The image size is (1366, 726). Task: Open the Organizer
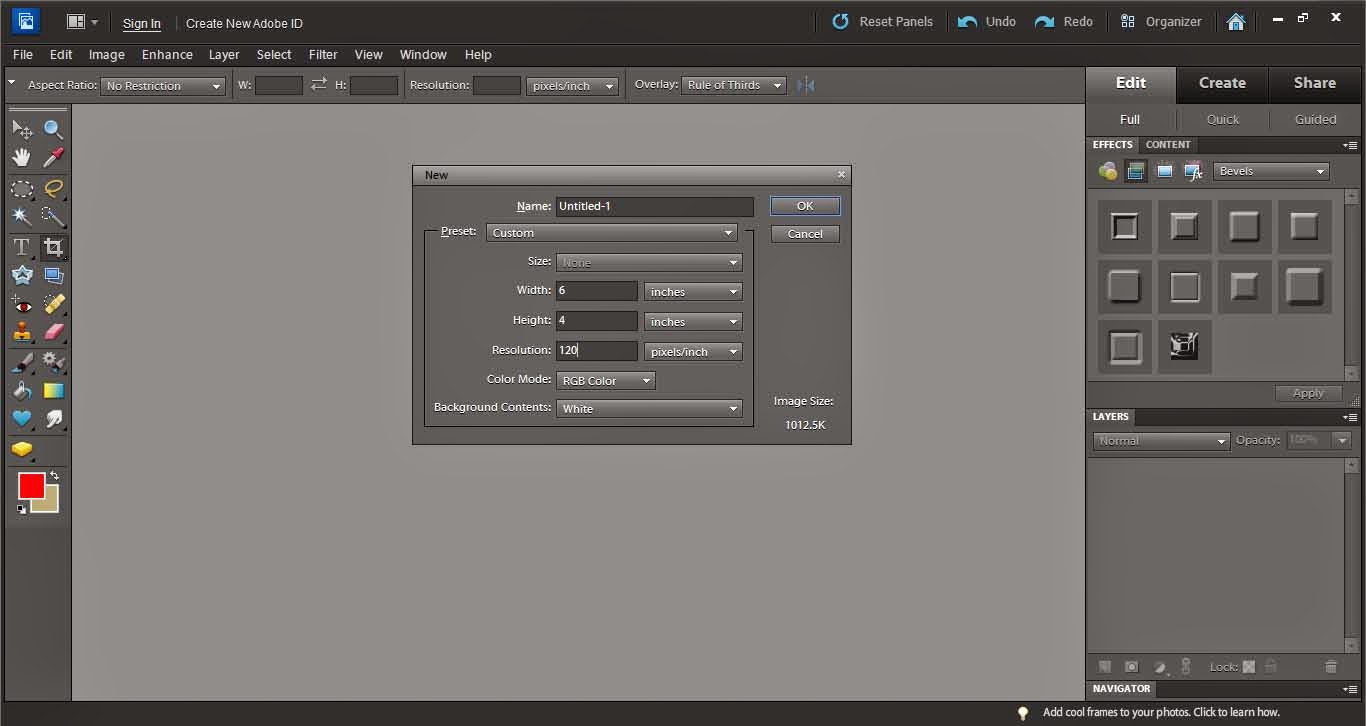[x=1161, y=21]
